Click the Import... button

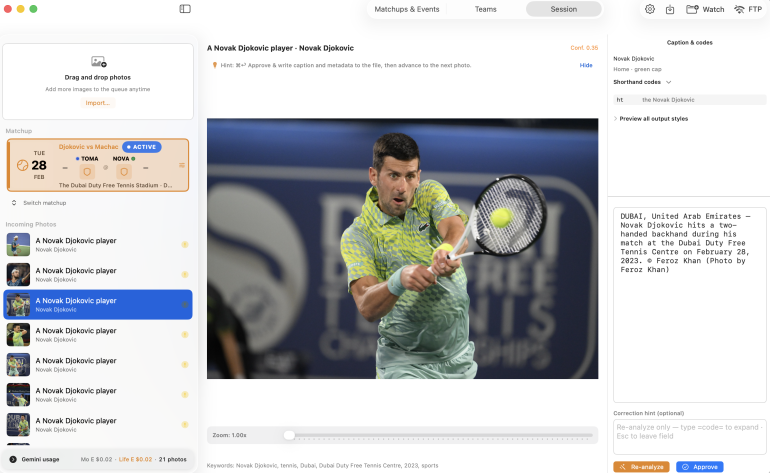click(98, 103)
